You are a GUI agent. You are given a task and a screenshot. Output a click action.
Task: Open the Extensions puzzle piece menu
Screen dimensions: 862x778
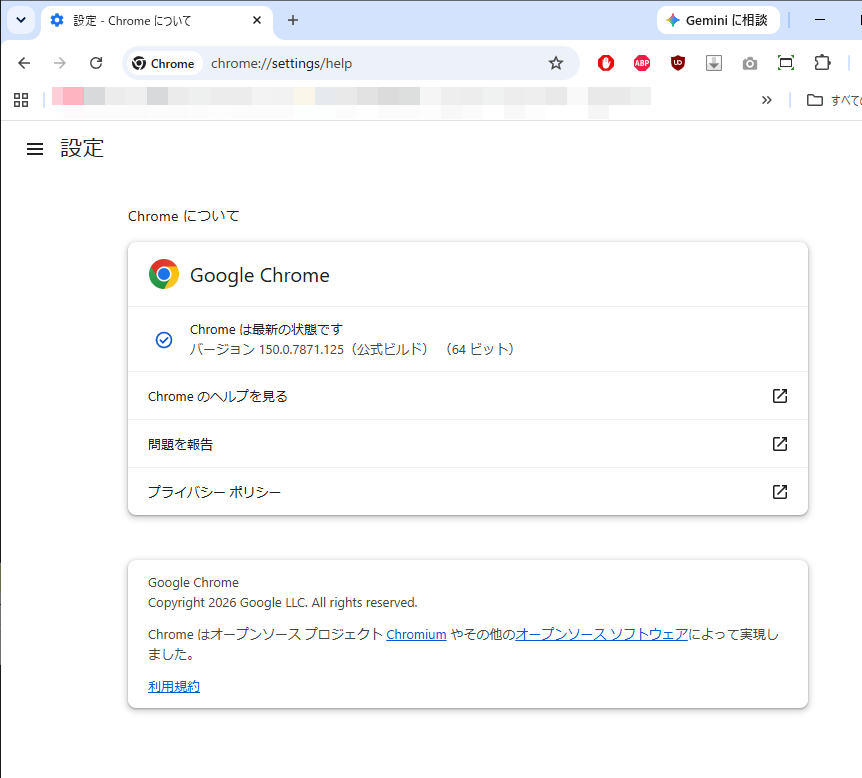pyautogui.click(x=822, y=63)
